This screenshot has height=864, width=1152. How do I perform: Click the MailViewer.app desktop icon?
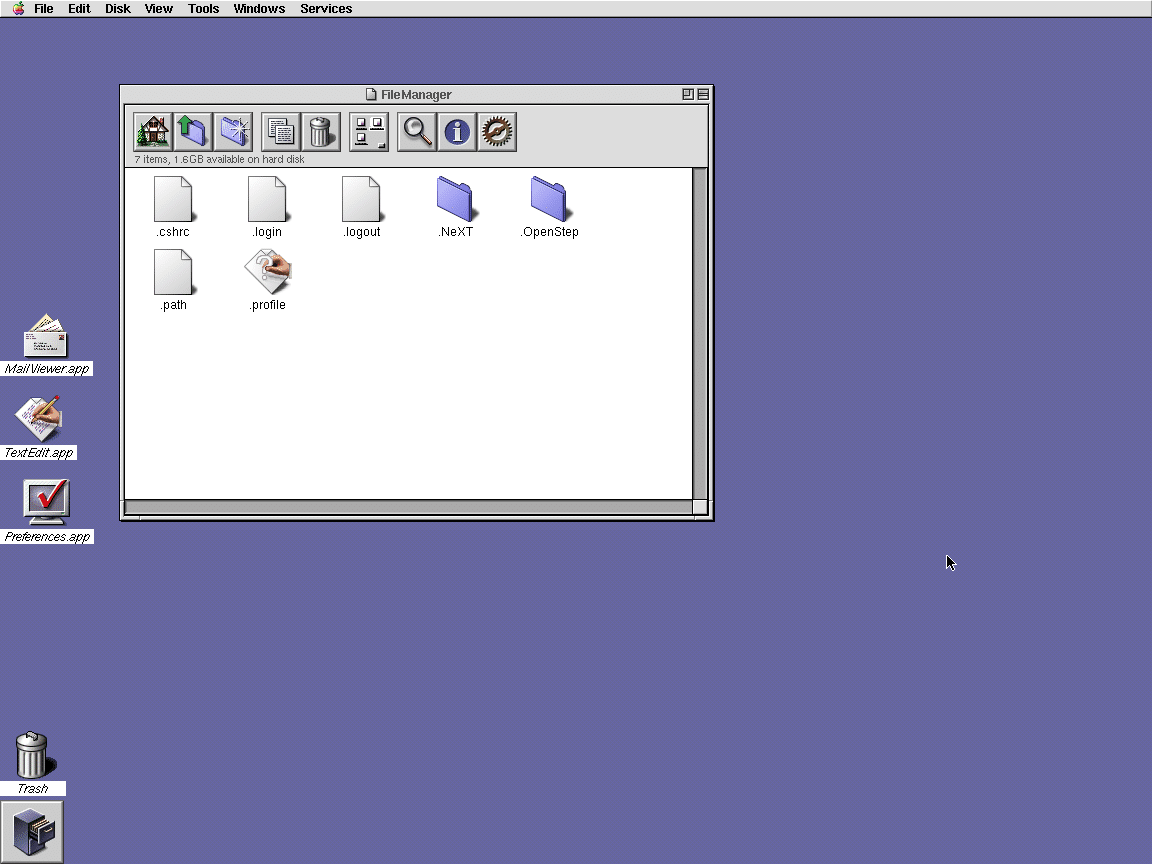pyautogui.click(x=46, y=337)
